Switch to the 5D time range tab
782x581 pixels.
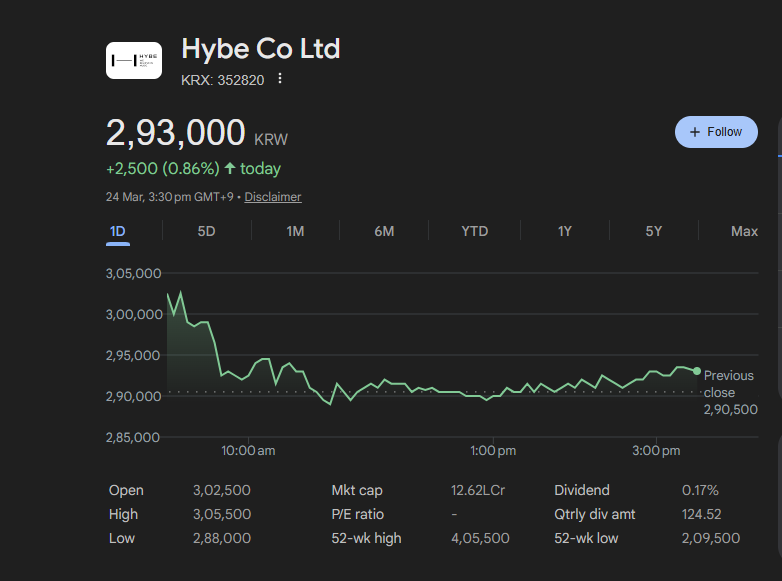point(206,231)
